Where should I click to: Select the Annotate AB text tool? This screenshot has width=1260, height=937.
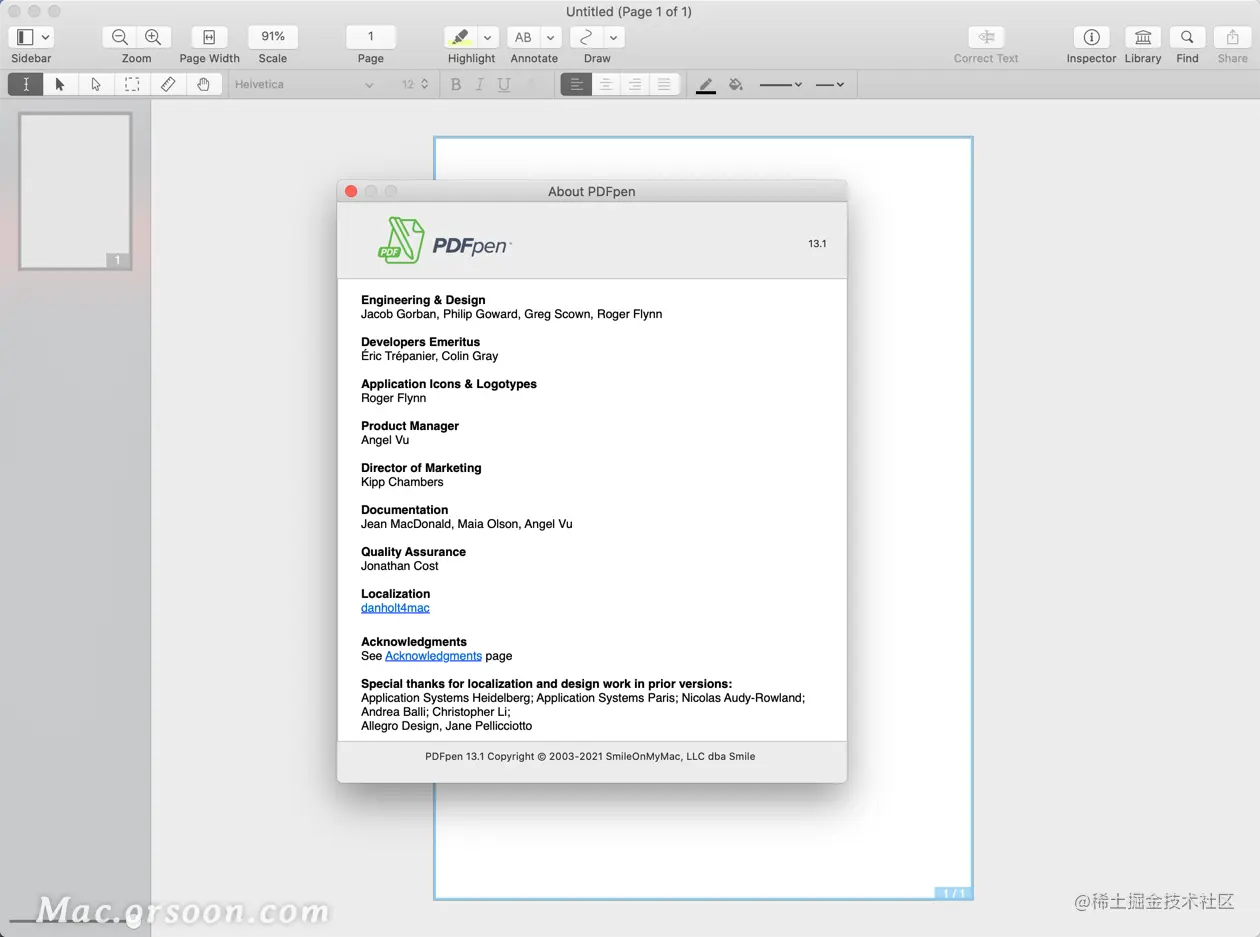pos(523,37)
